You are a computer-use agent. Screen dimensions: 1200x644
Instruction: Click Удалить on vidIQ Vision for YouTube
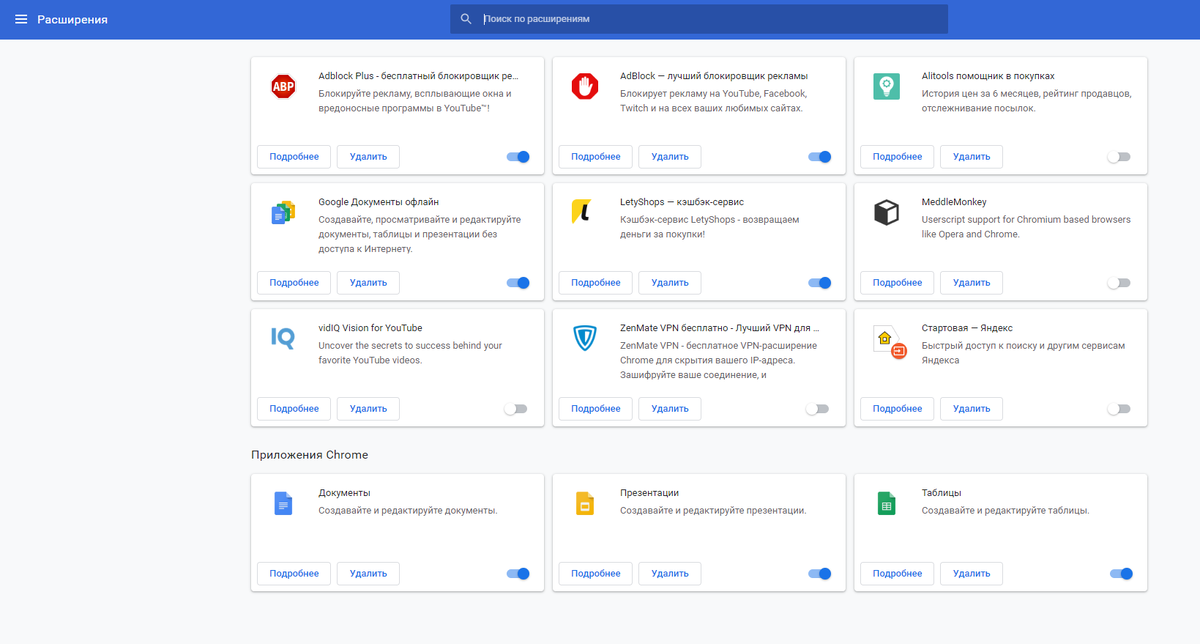click(x=367, y=408)
